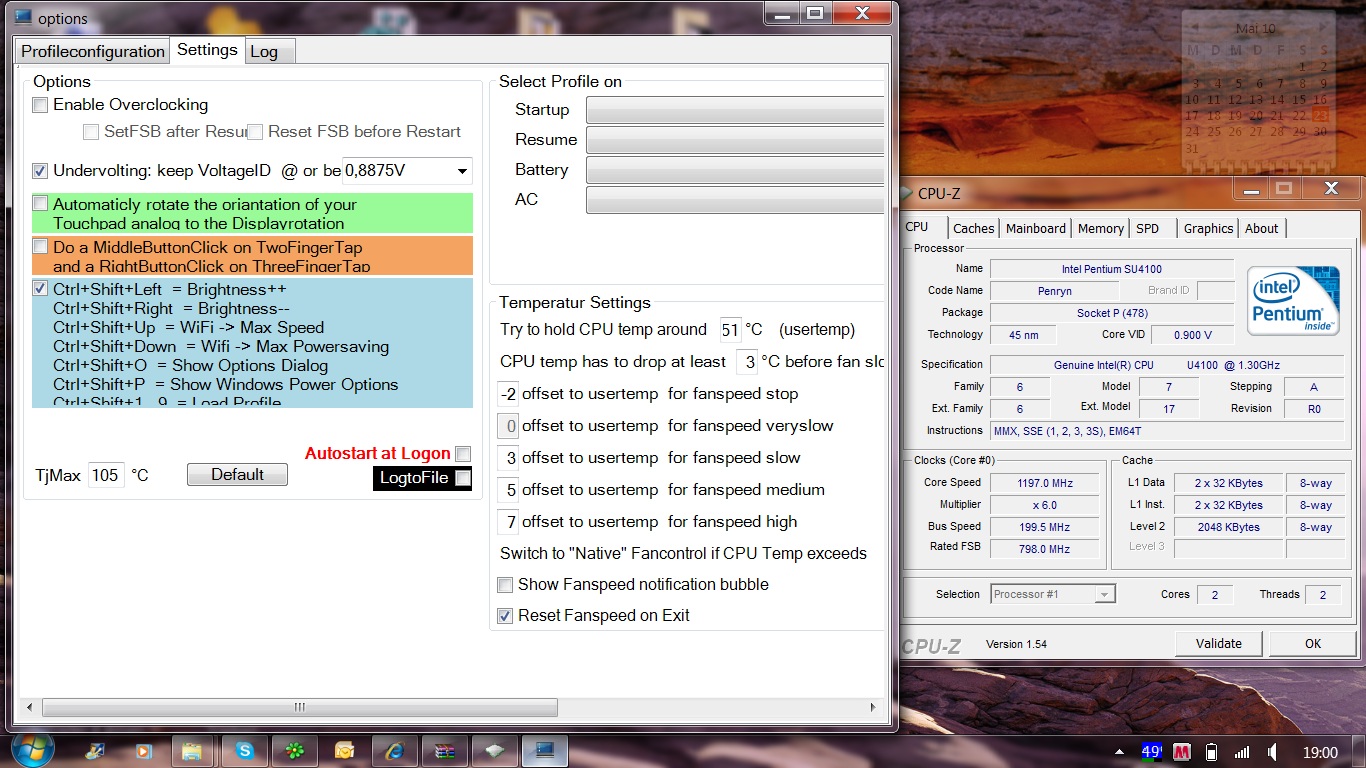Viewport: 1366px width, 768px height.
Task: Click the TjMax 105 field
Action: click(105, 476)
